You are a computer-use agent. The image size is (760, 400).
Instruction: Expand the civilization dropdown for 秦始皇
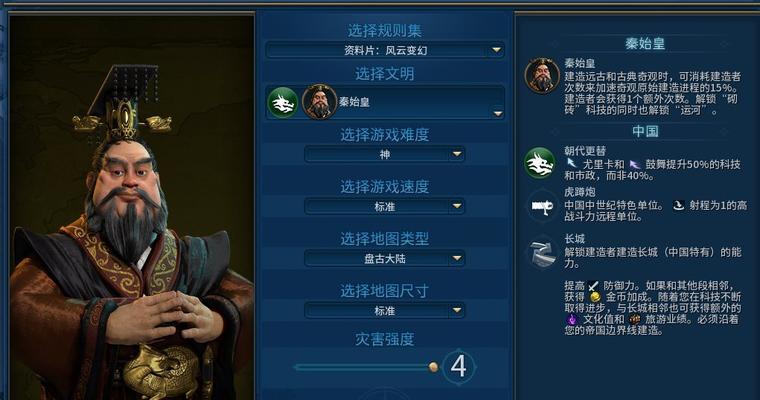tap(497, 113)
